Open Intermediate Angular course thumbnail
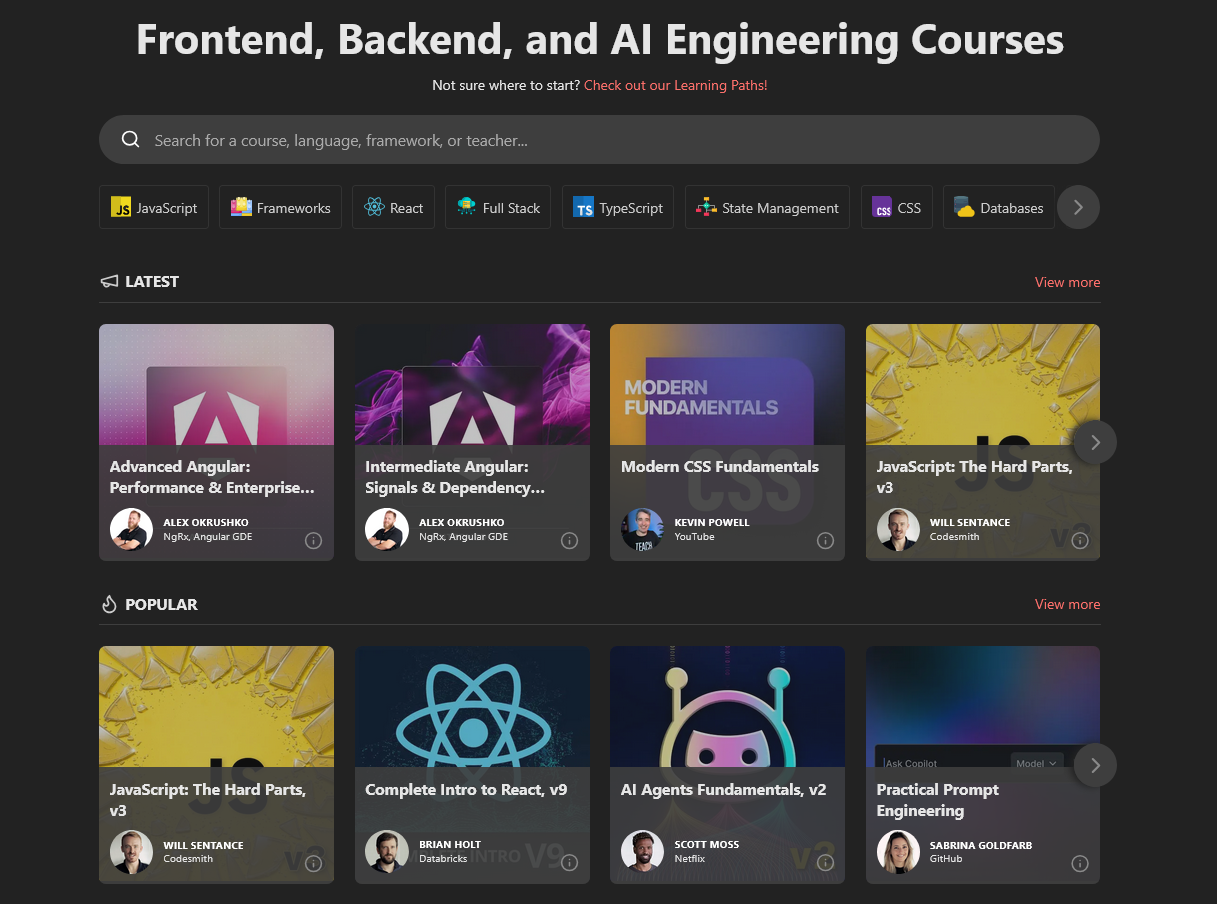1218x905 pixels. (472, 385)
